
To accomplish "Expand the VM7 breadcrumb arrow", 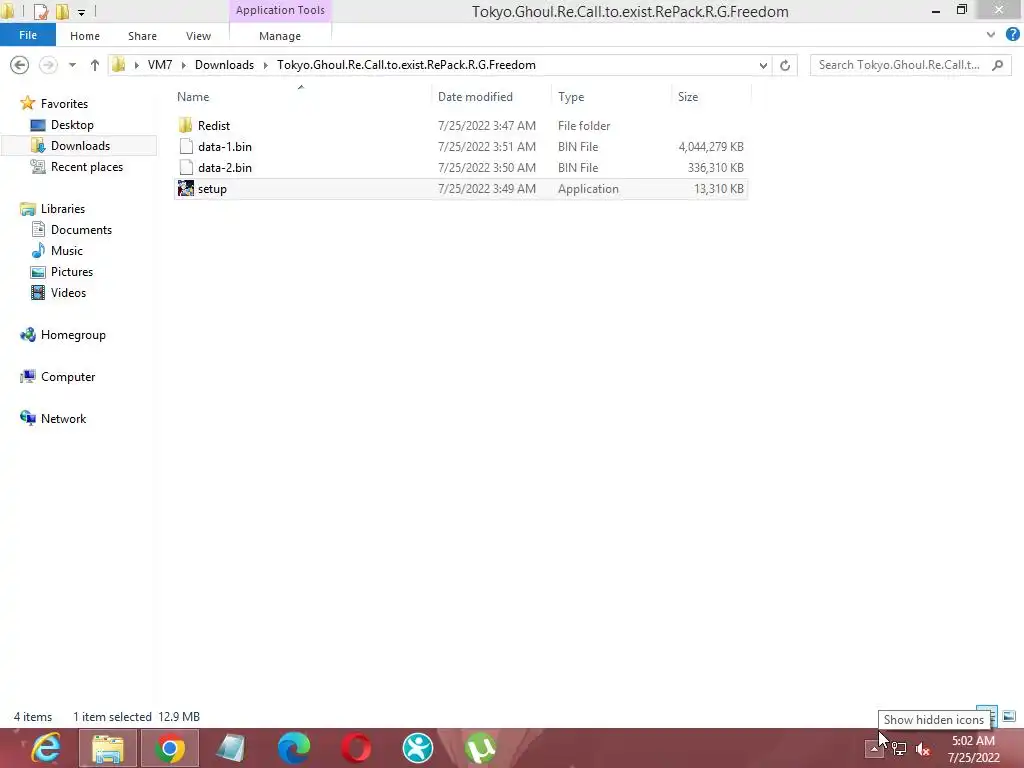I will click(x=184, y=65).
